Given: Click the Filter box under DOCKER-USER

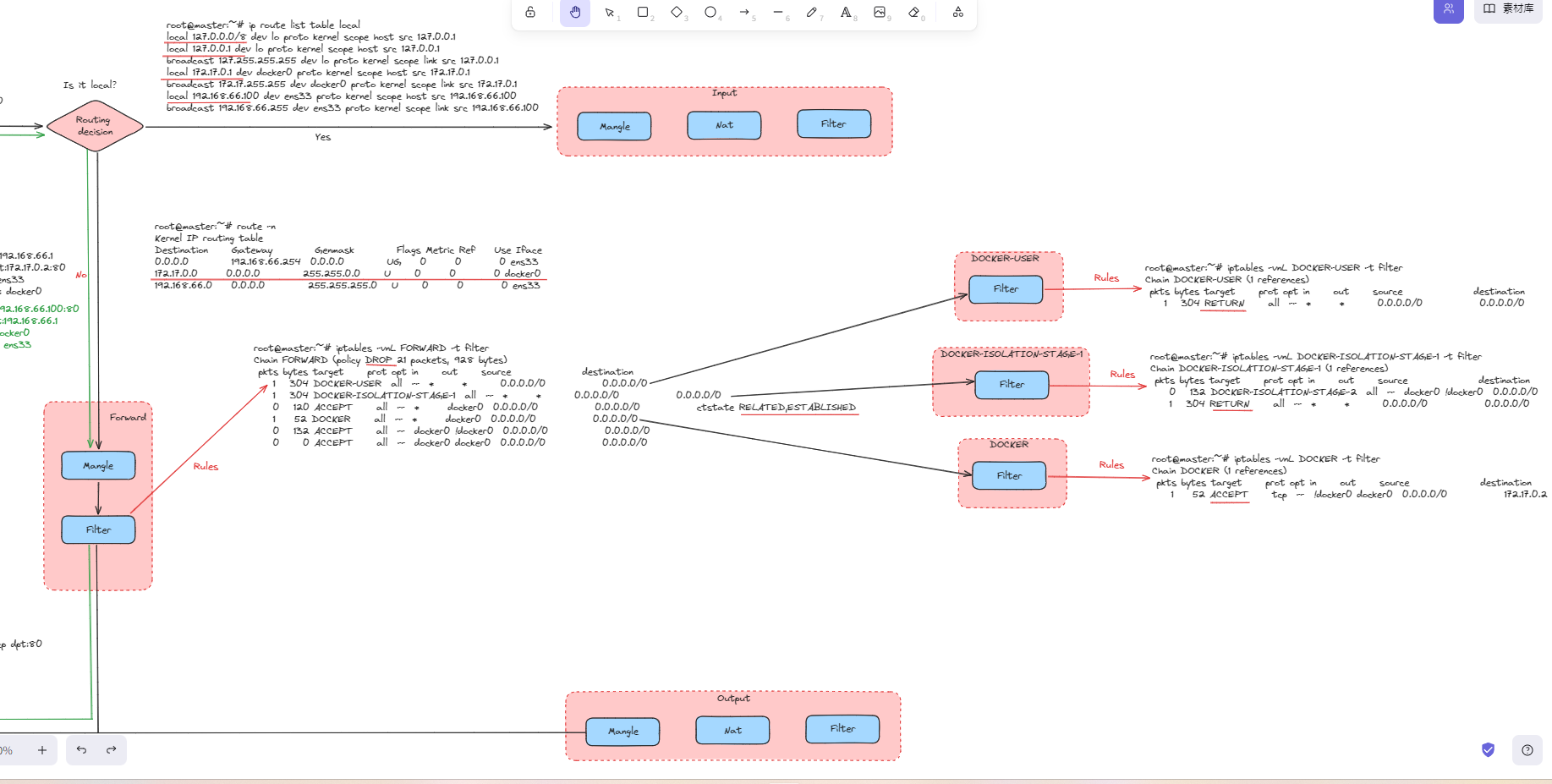Looking at the screenshot, I should (1006, 289).
